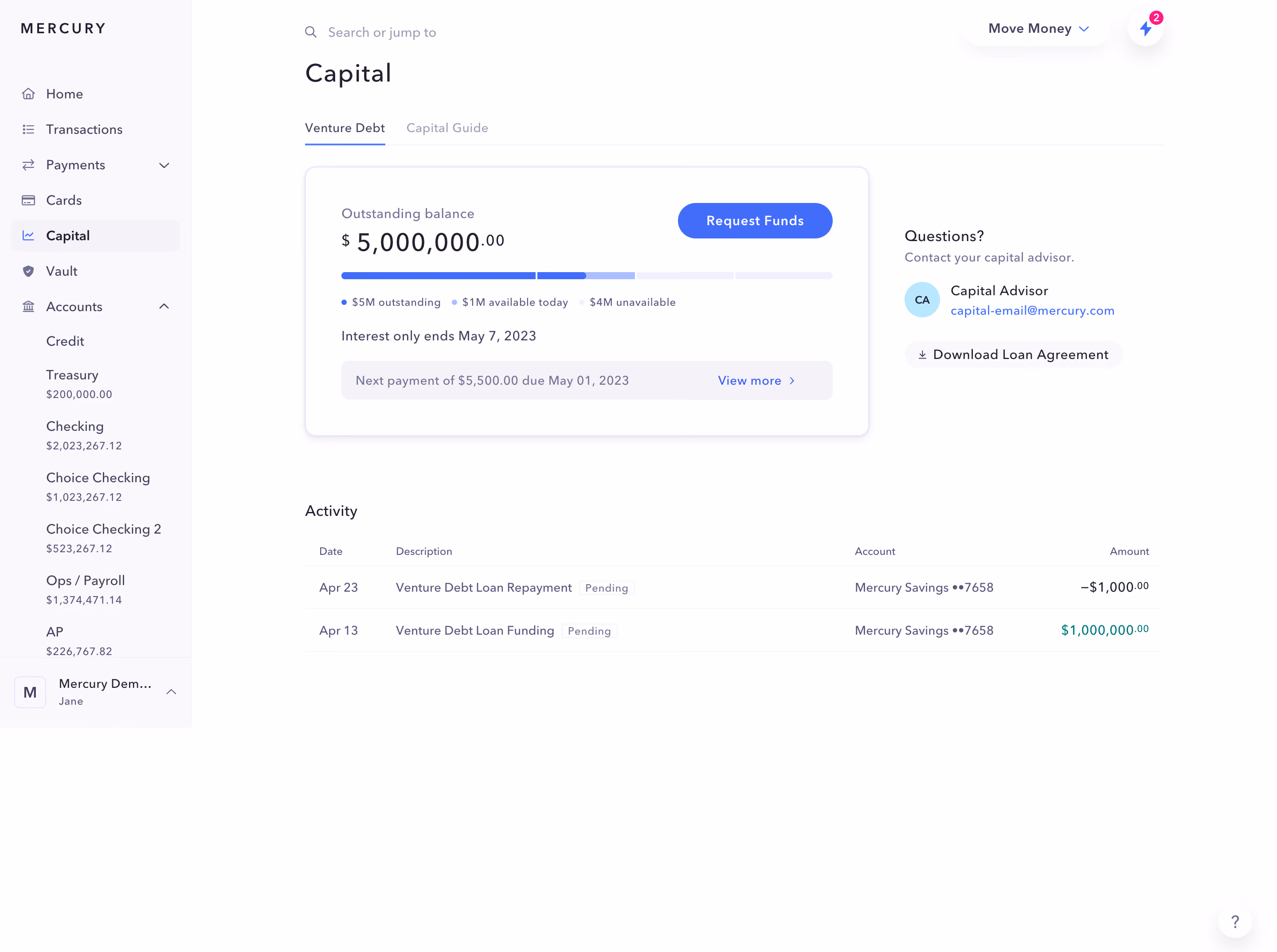Select the Treasury account
The height and width of the screenshot is (952, 1277).
(x=79, y=384)
